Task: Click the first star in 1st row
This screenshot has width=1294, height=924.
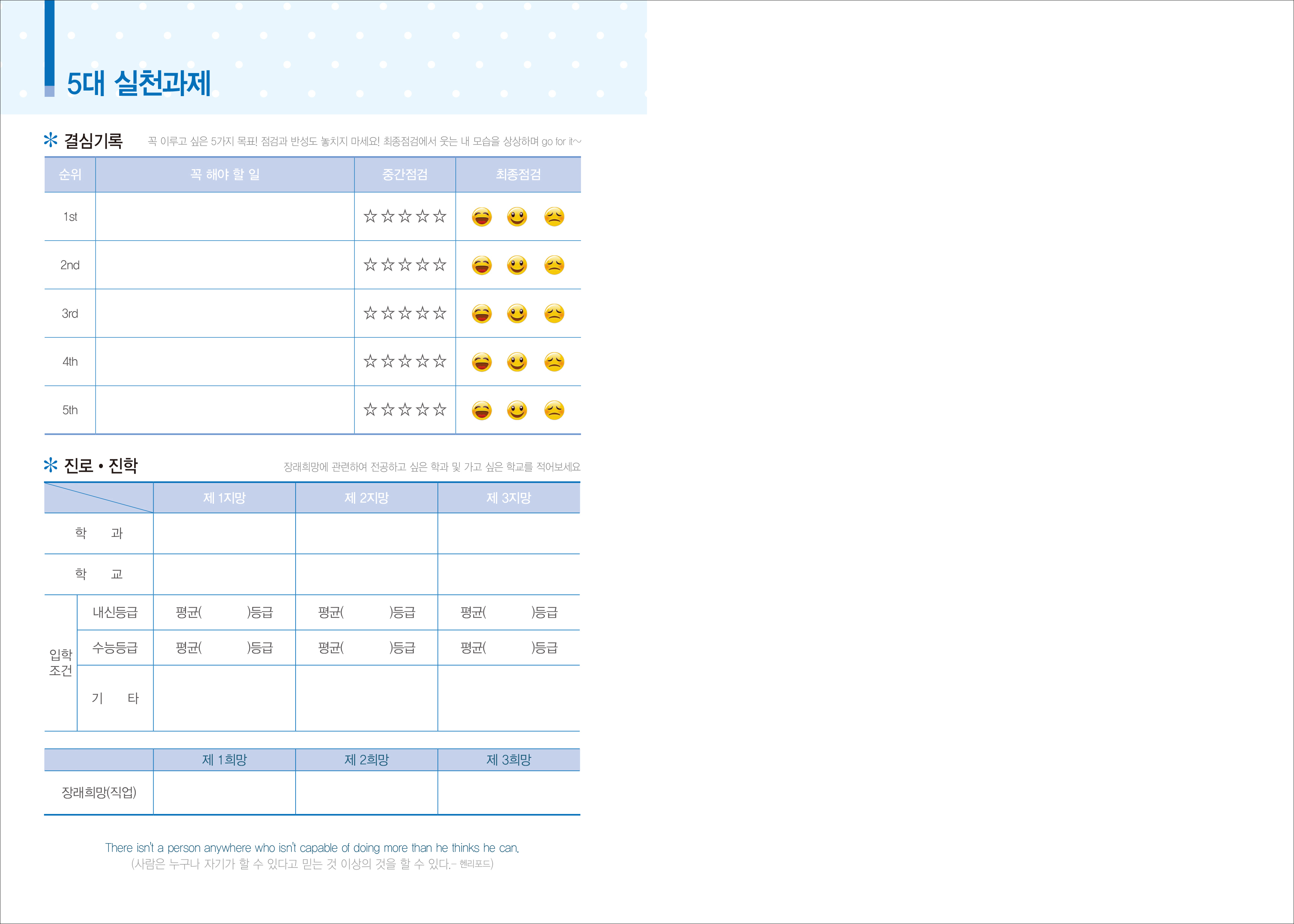Action: coord(370,216)
